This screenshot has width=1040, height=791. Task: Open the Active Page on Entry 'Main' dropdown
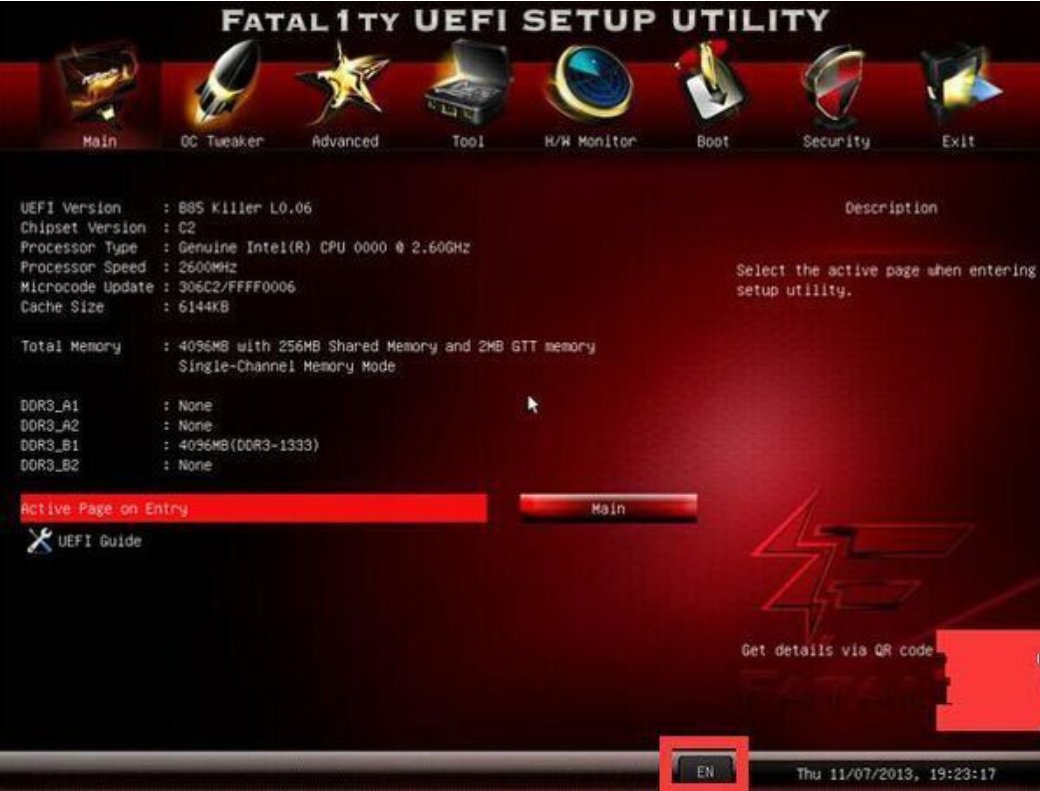coord(608,509)
